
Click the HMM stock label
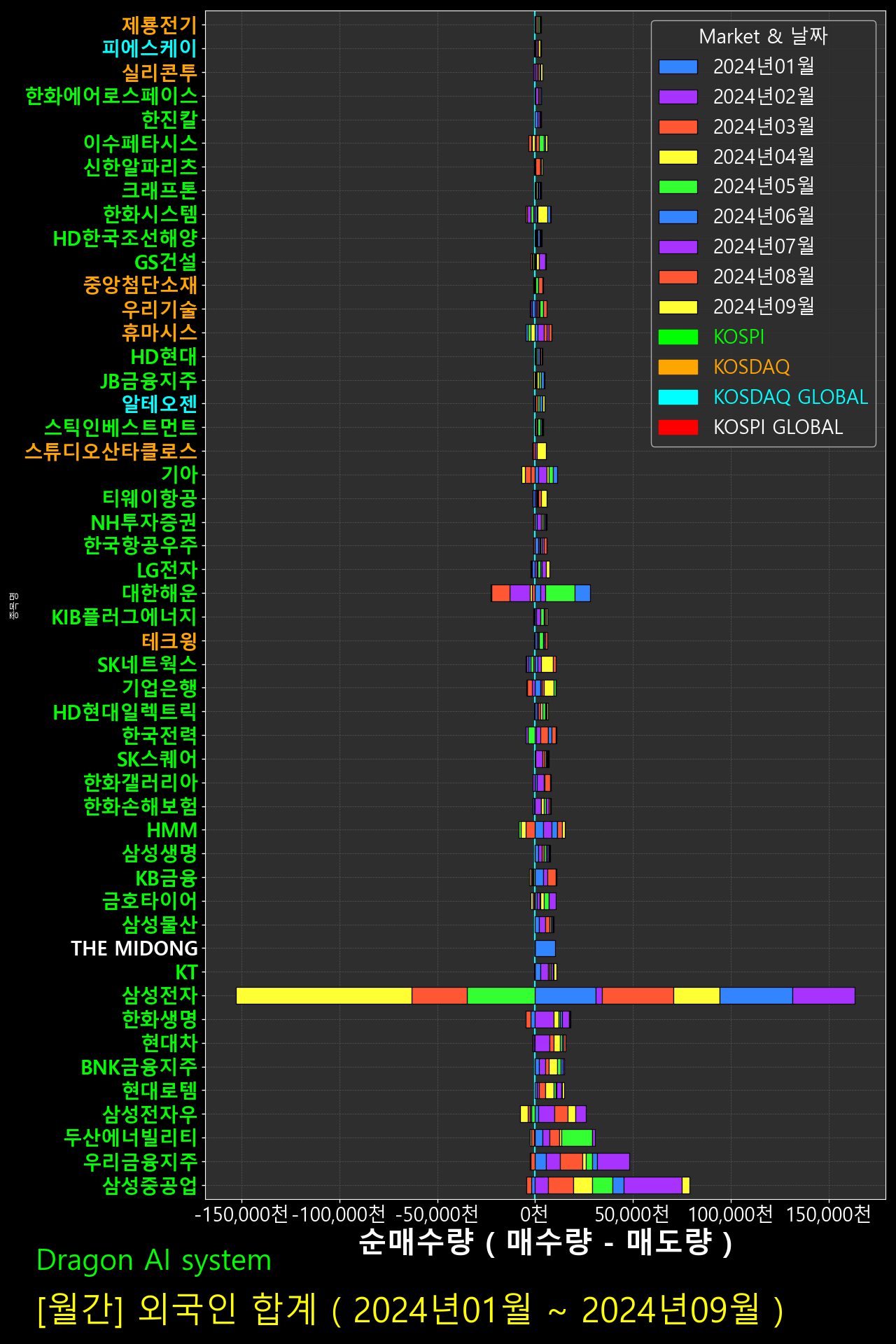(x=172, y=830)
